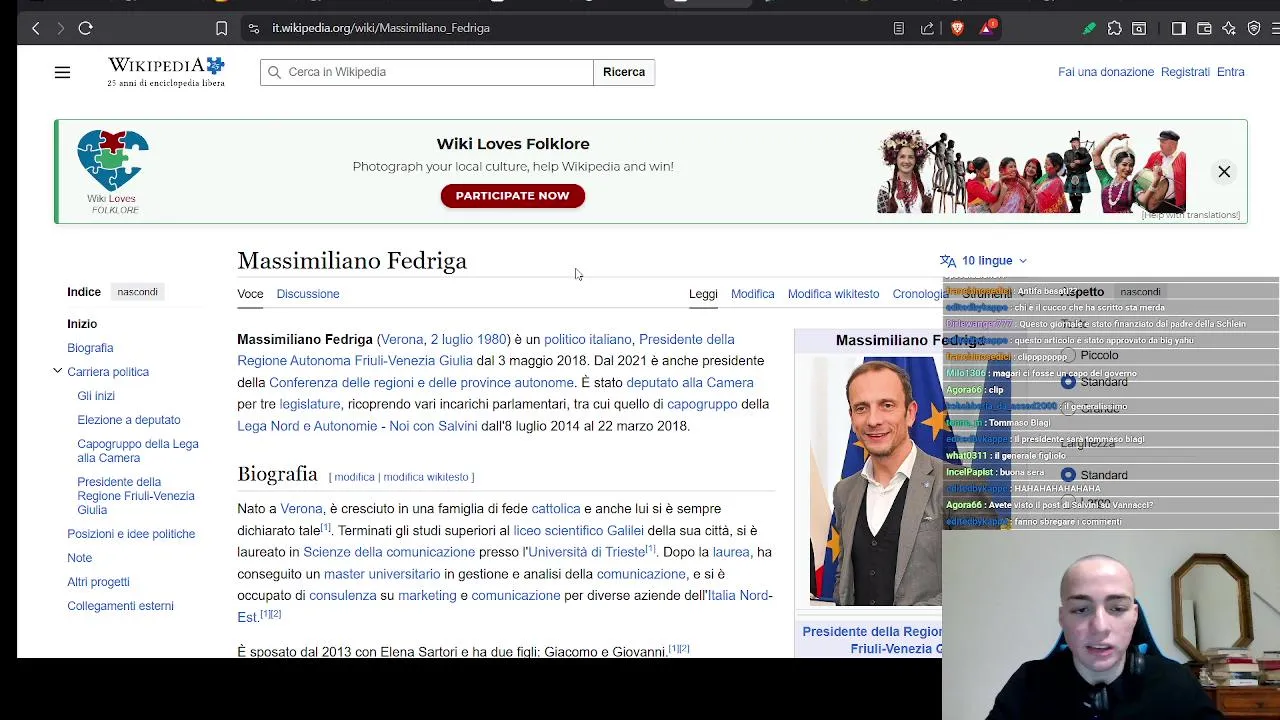Open the master universitario link
1280x720 pixels.
(x=382, y=574)
